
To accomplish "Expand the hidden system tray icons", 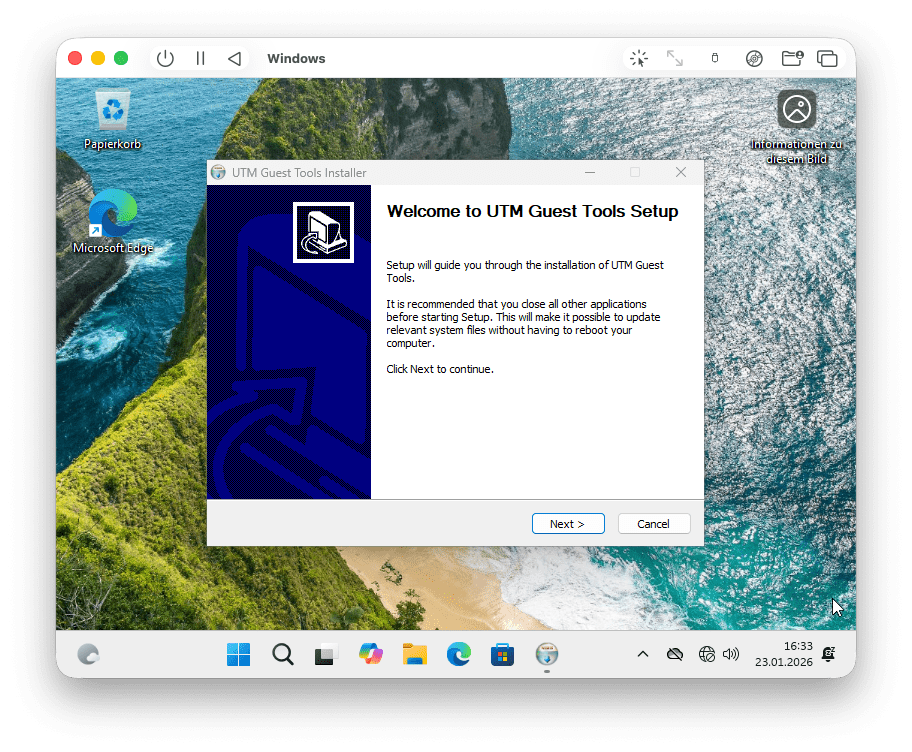I will (643, 655).
